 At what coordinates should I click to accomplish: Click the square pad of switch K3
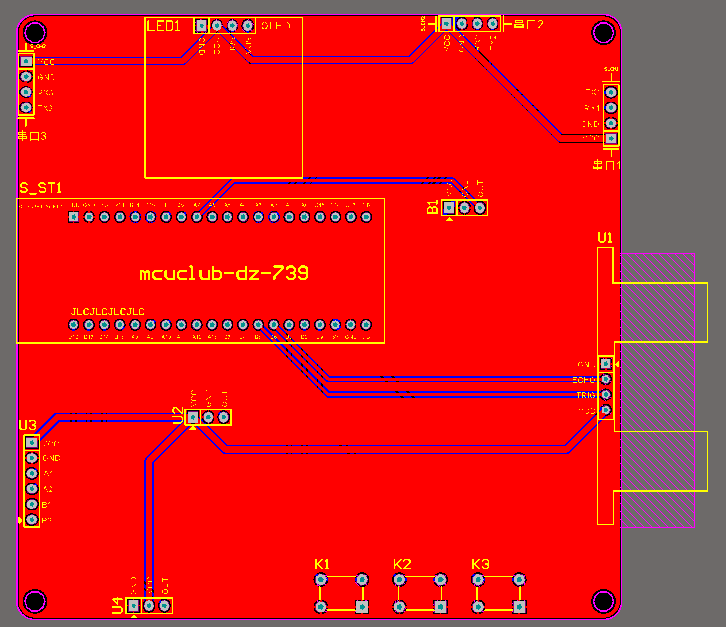point(519,606)
